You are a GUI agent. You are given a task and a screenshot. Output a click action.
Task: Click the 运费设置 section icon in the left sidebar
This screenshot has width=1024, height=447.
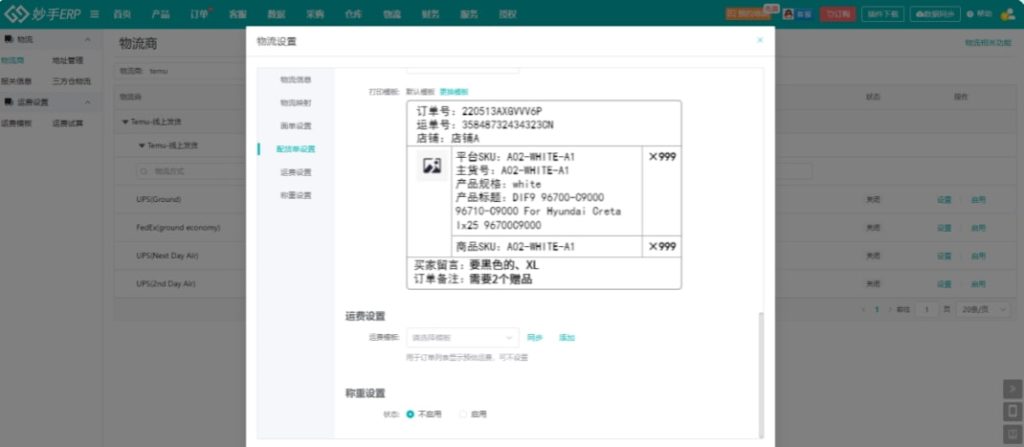[8, 102]
